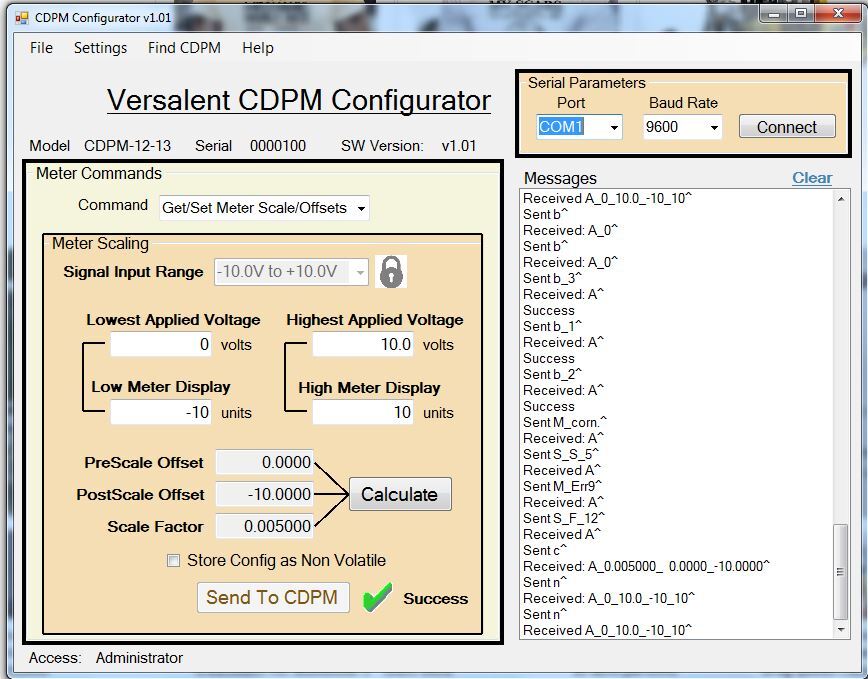
Task: Click the PreScale Offset value field
Action: (x=265, y=462)
